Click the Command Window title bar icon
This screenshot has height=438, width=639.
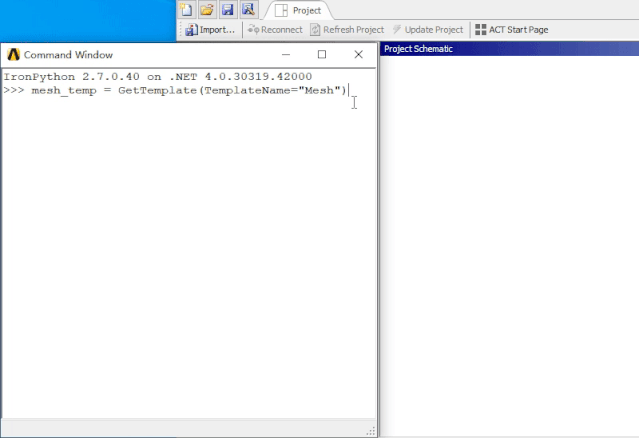[13, 55]
